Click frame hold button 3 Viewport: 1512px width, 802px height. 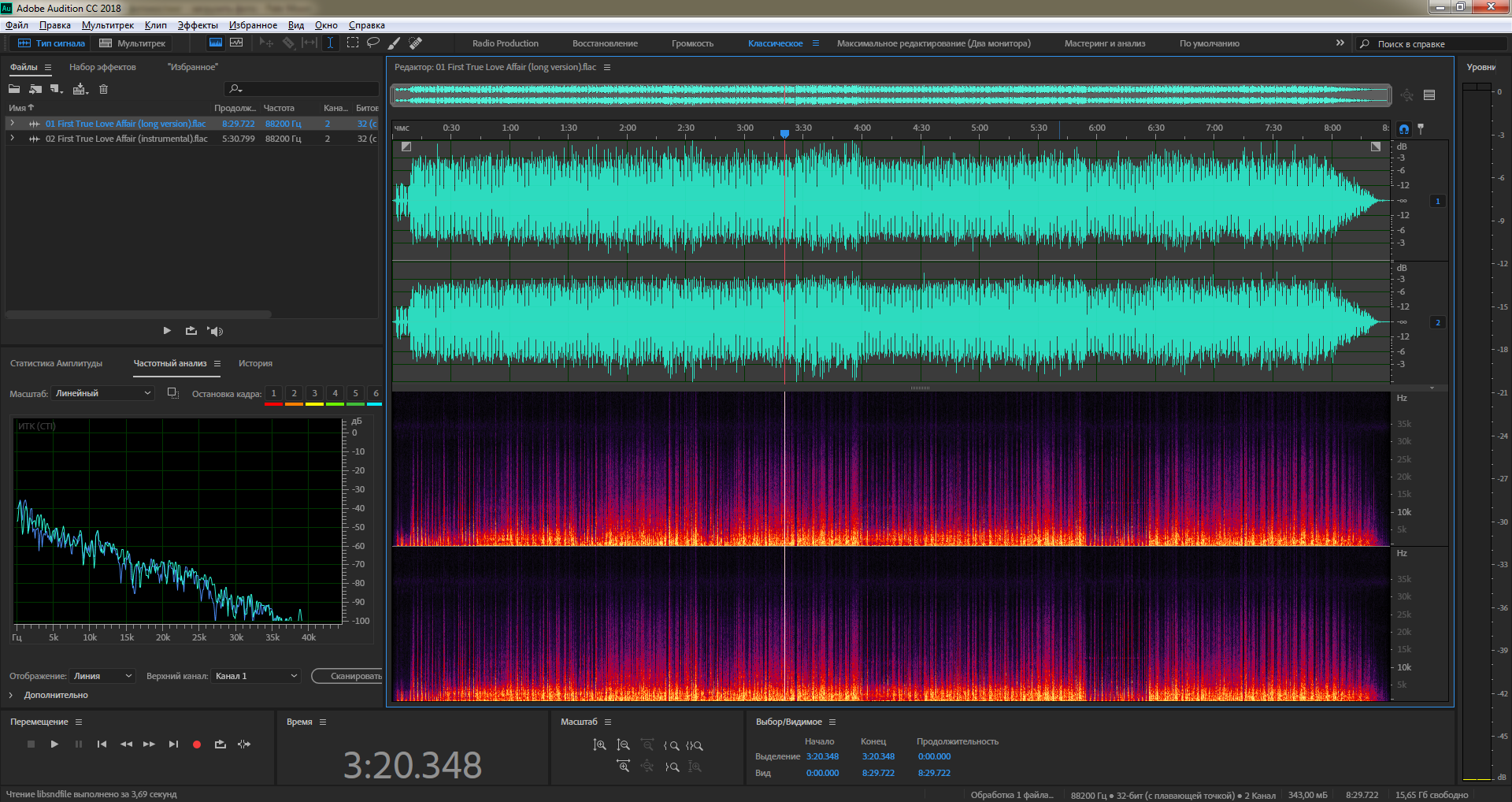[x=314, y=394]
